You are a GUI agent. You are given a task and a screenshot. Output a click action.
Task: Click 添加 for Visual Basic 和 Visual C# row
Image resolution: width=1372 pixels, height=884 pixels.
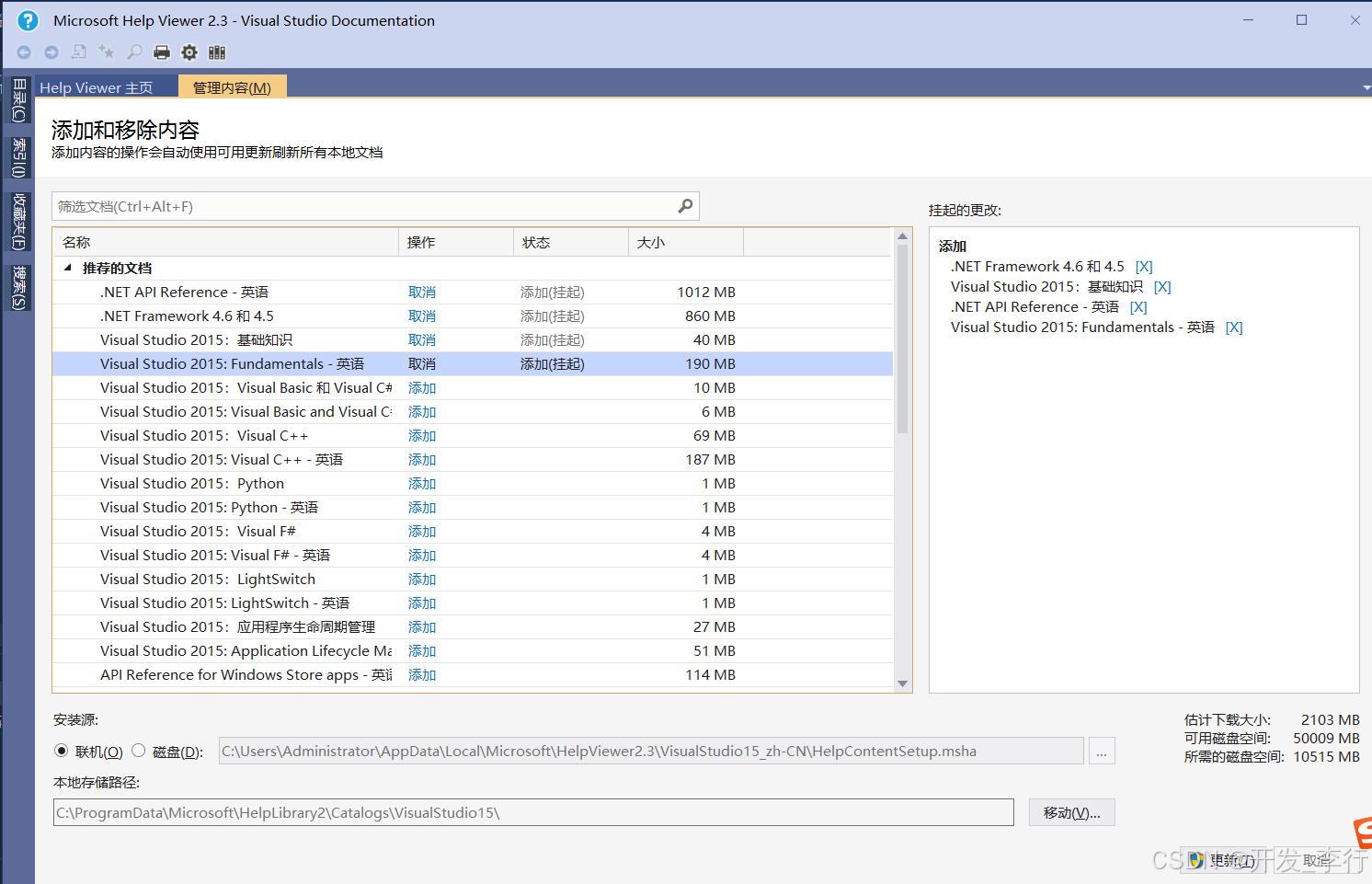coord(422,387)
